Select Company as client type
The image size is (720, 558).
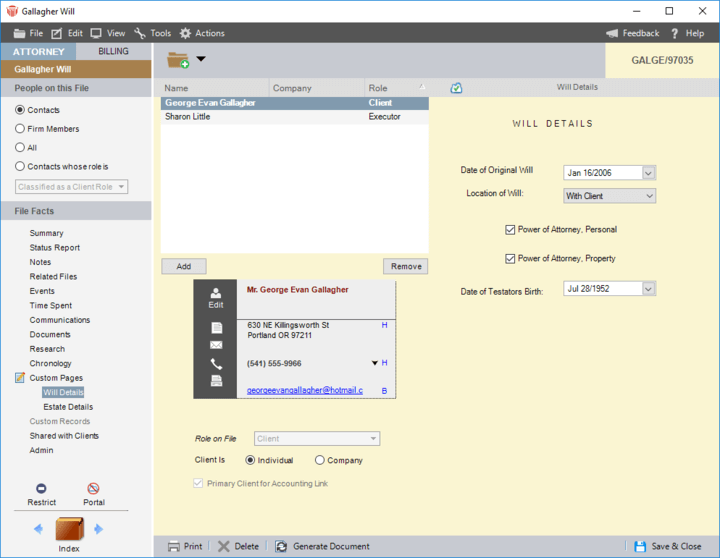(x=320, y=461)
